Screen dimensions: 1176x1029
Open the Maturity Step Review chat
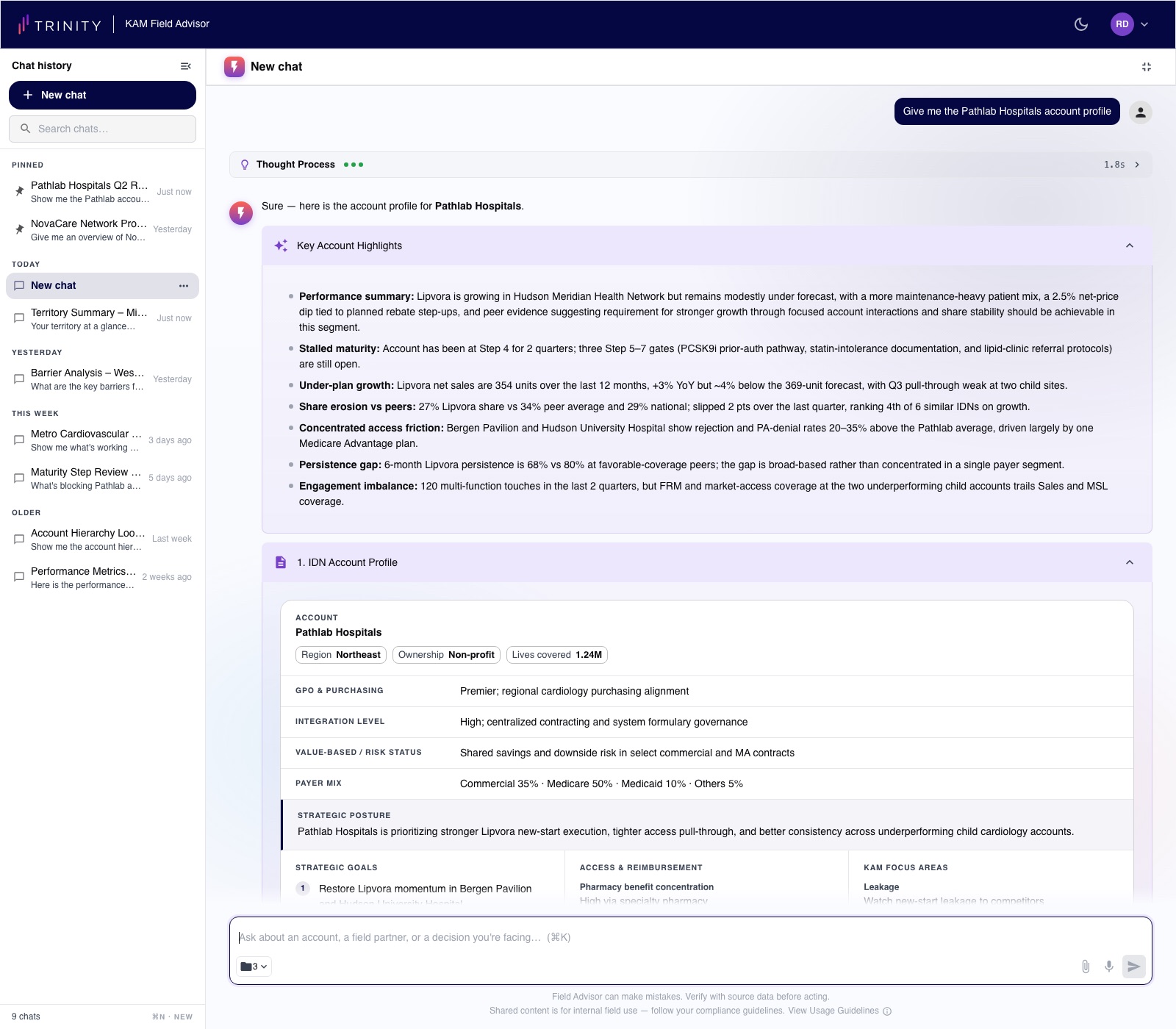click(102, 478)
